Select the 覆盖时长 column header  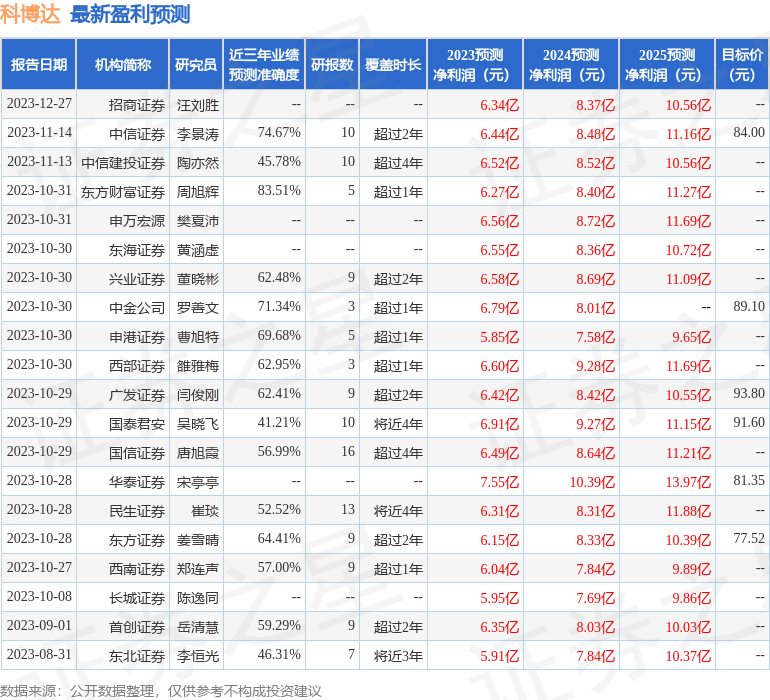coord(393,64)
